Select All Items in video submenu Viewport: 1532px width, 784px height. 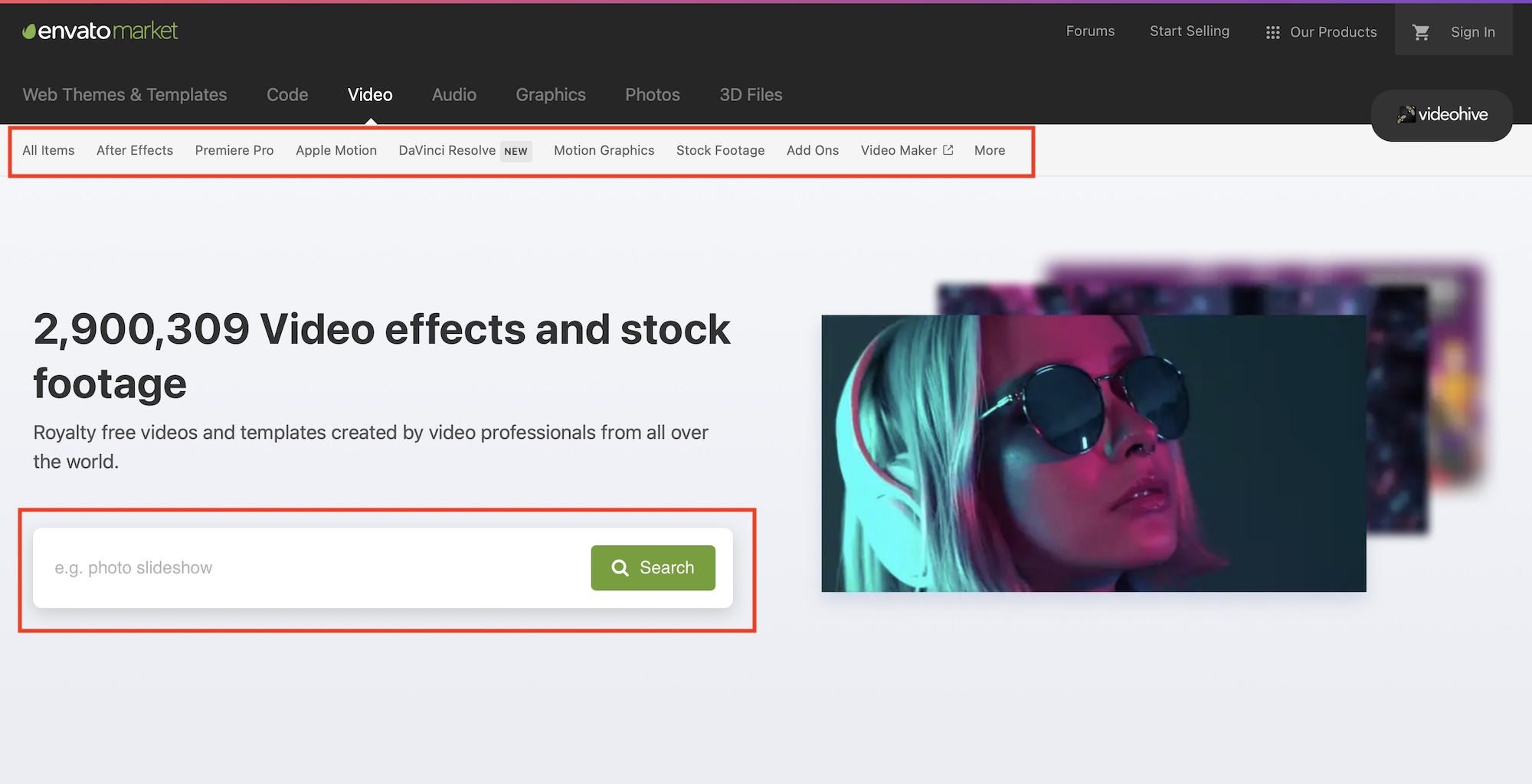tap(48, 151)
